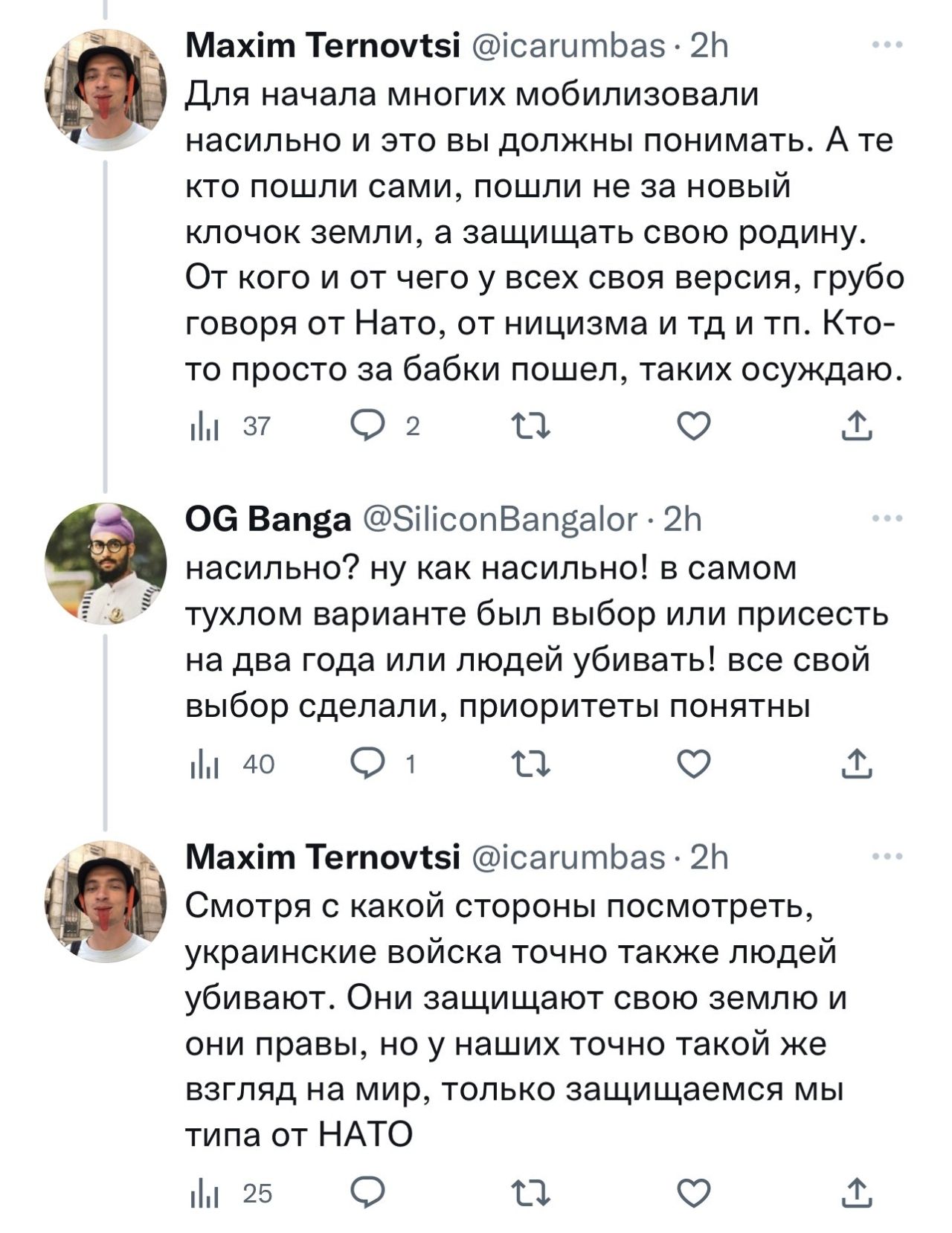Share the OG Banga tweet

[x=855, y=762]
